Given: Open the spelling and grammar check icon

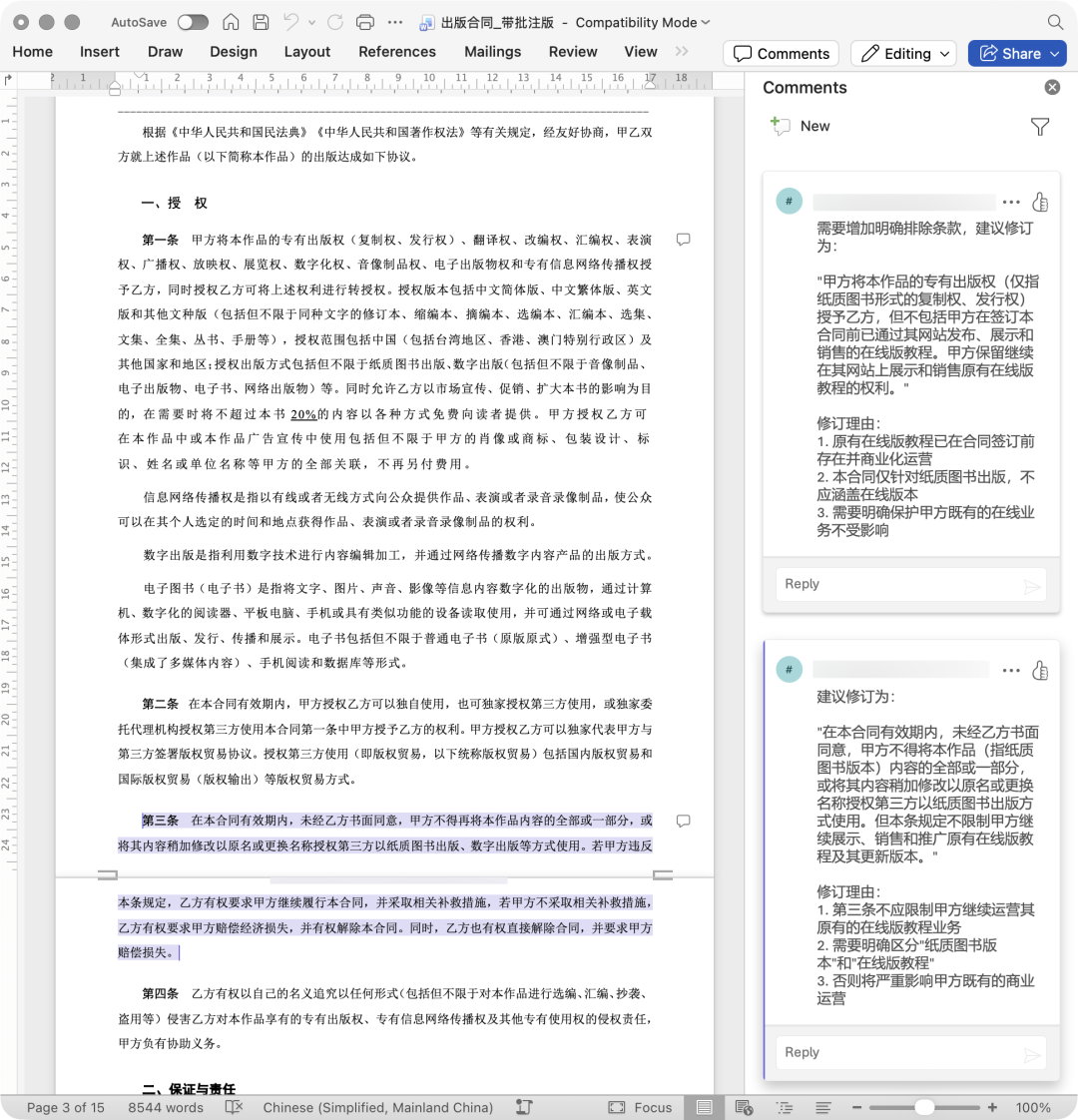Looking at the screenshot, I should (x=235, y=1107).
